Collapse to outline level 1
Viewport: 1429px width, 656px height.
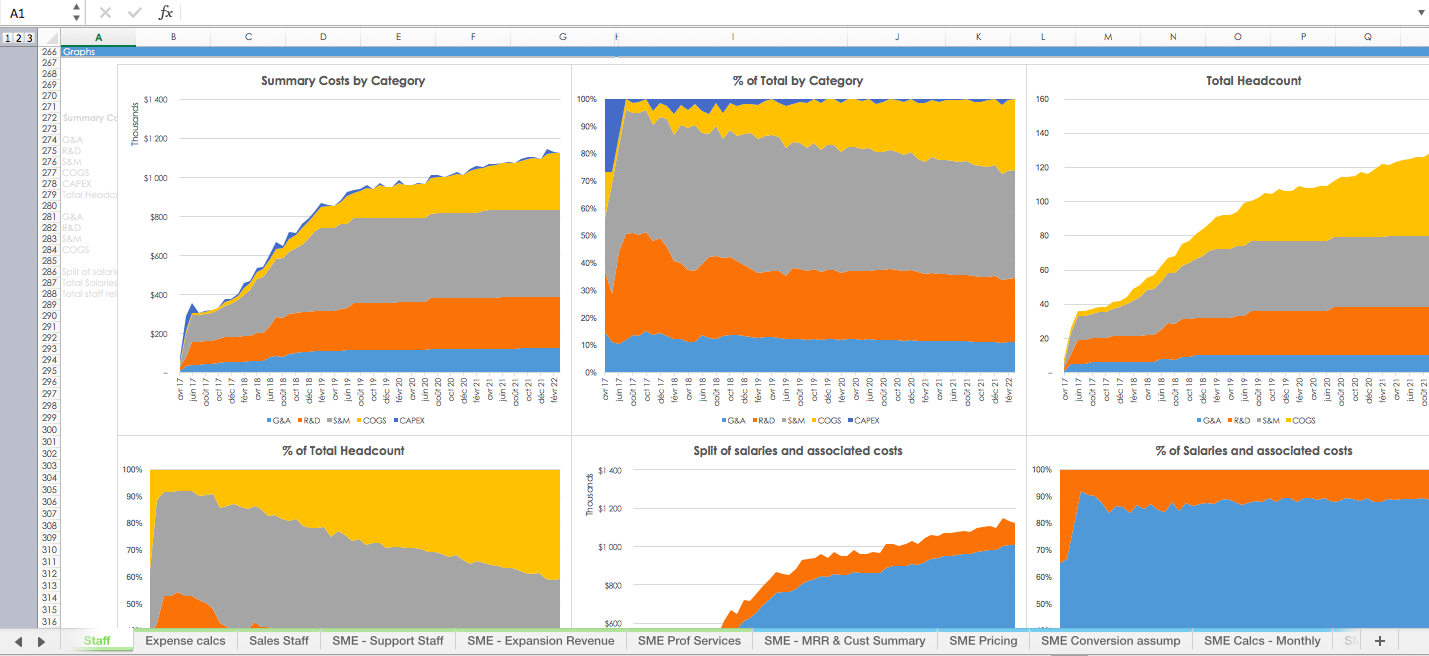click(7, 38)
